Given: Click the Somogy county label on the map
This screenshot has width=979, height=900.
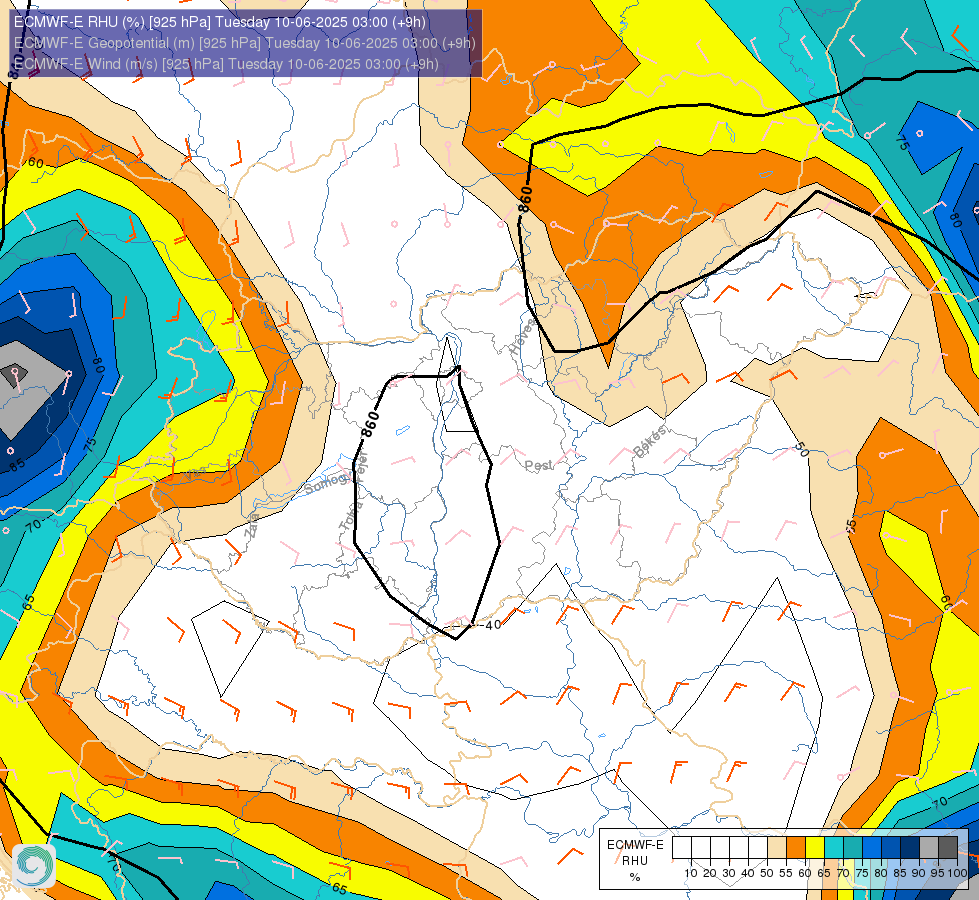Looking at the screenshot, I should (327, 483).
